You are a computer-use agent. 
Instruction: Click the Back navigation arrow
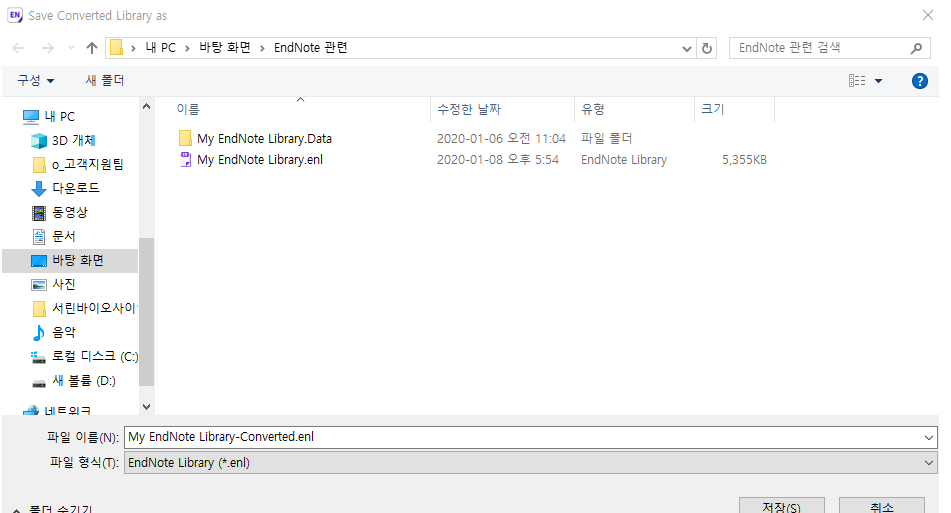pyautogui.click(x=19, y=48)
